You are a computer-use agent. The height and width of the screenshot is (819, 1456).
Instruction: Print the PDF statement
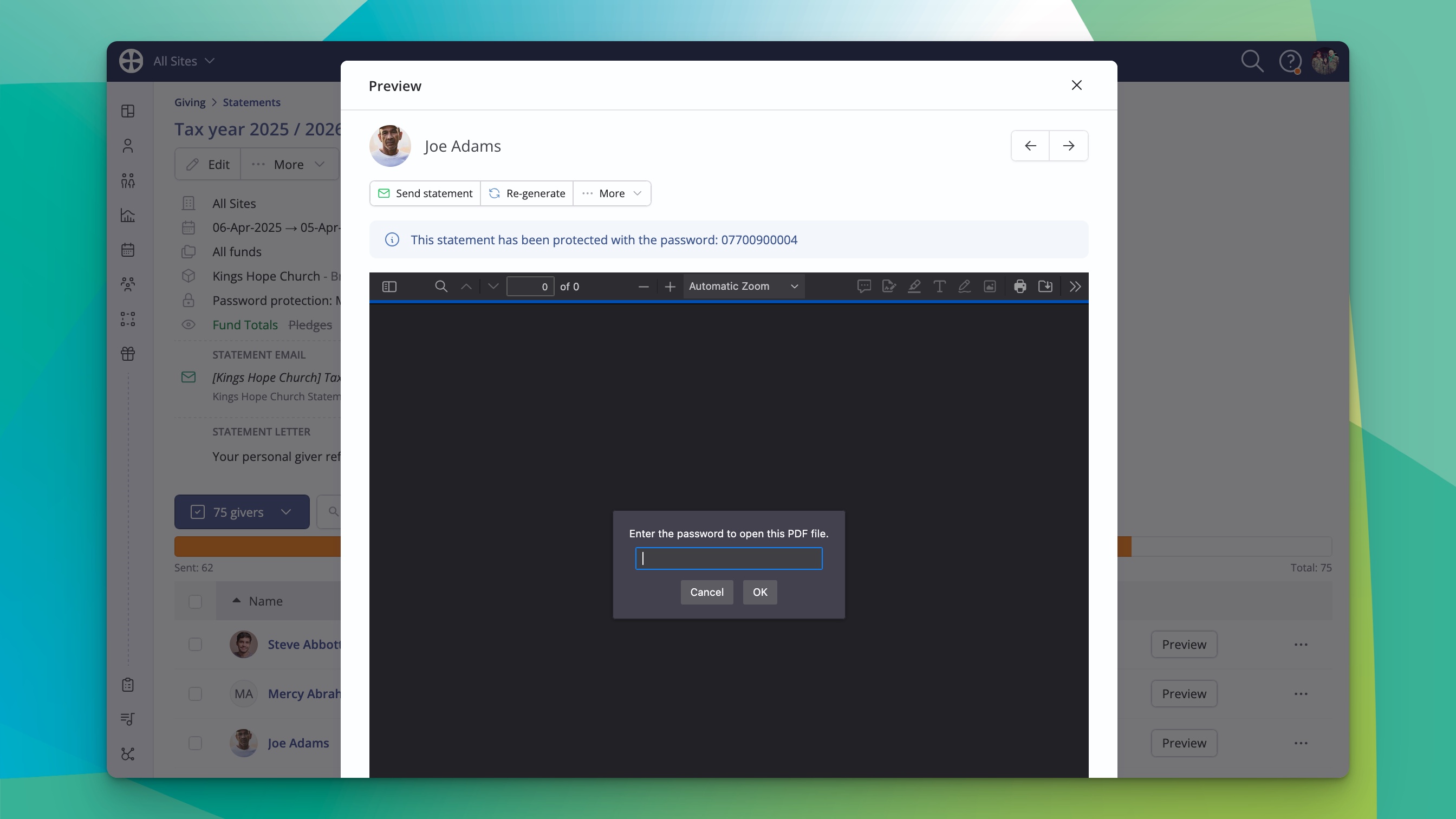[1019, 287]
